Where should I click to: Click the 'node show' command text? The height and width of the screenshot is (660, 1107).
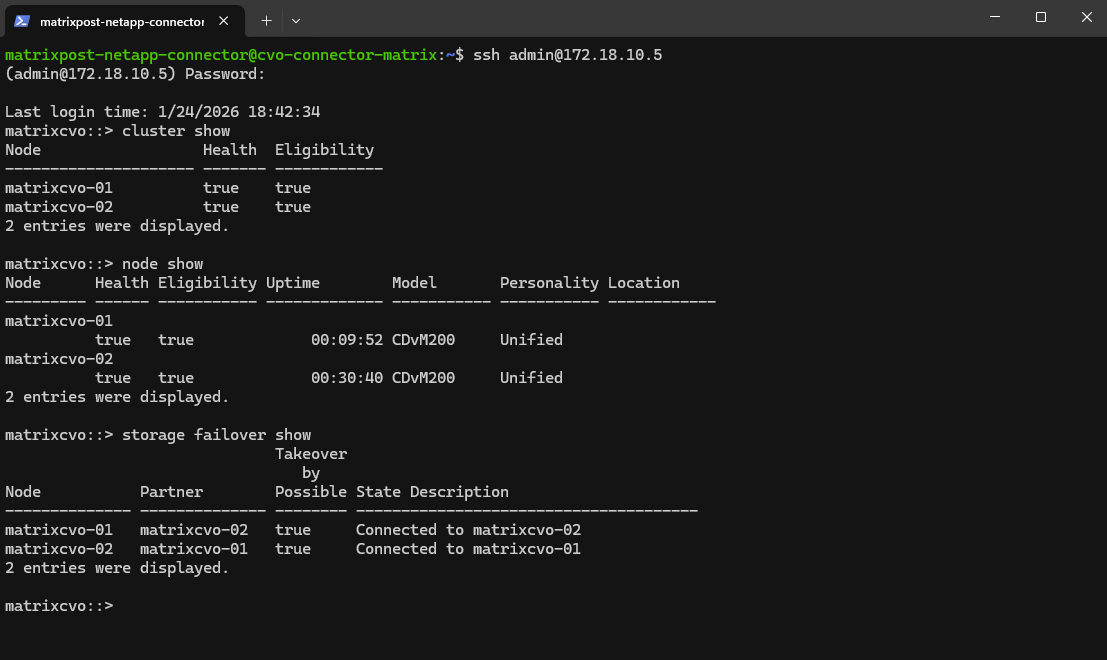pos(162,264)
